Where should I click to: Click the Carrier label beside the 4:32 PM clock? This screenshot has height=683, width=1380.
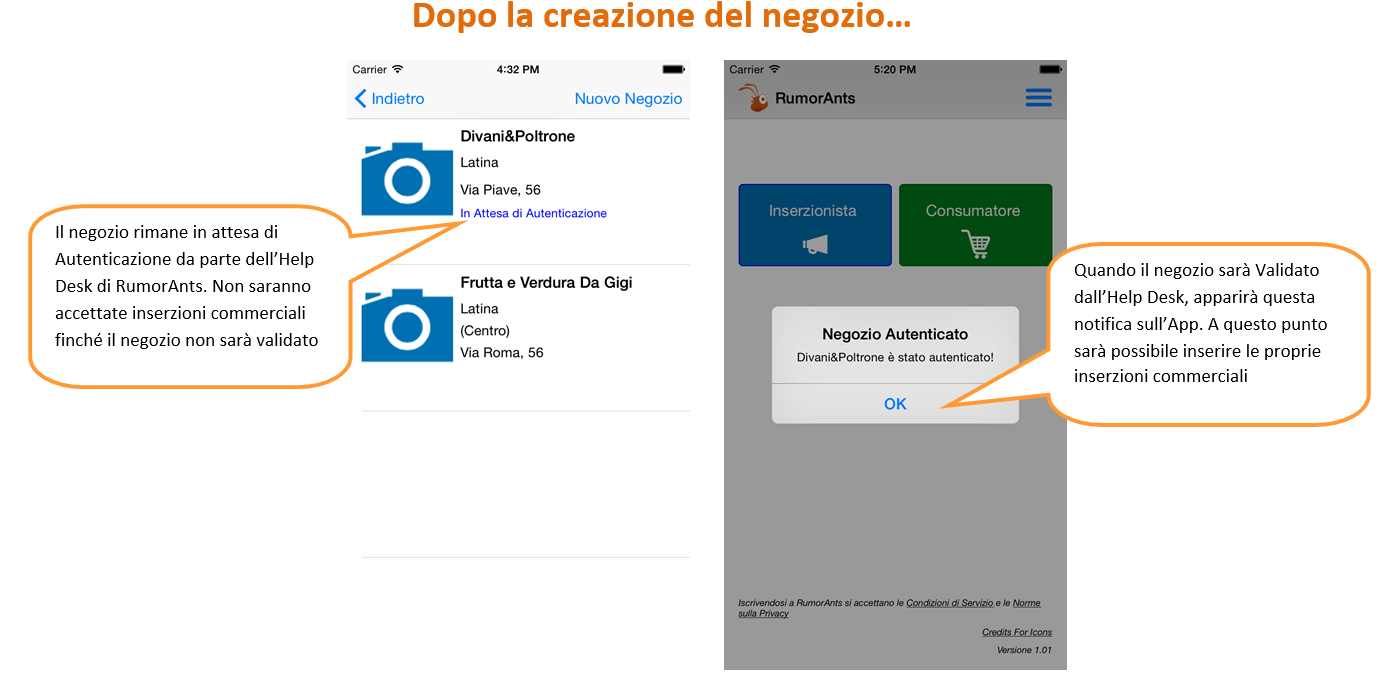(370, 70)
